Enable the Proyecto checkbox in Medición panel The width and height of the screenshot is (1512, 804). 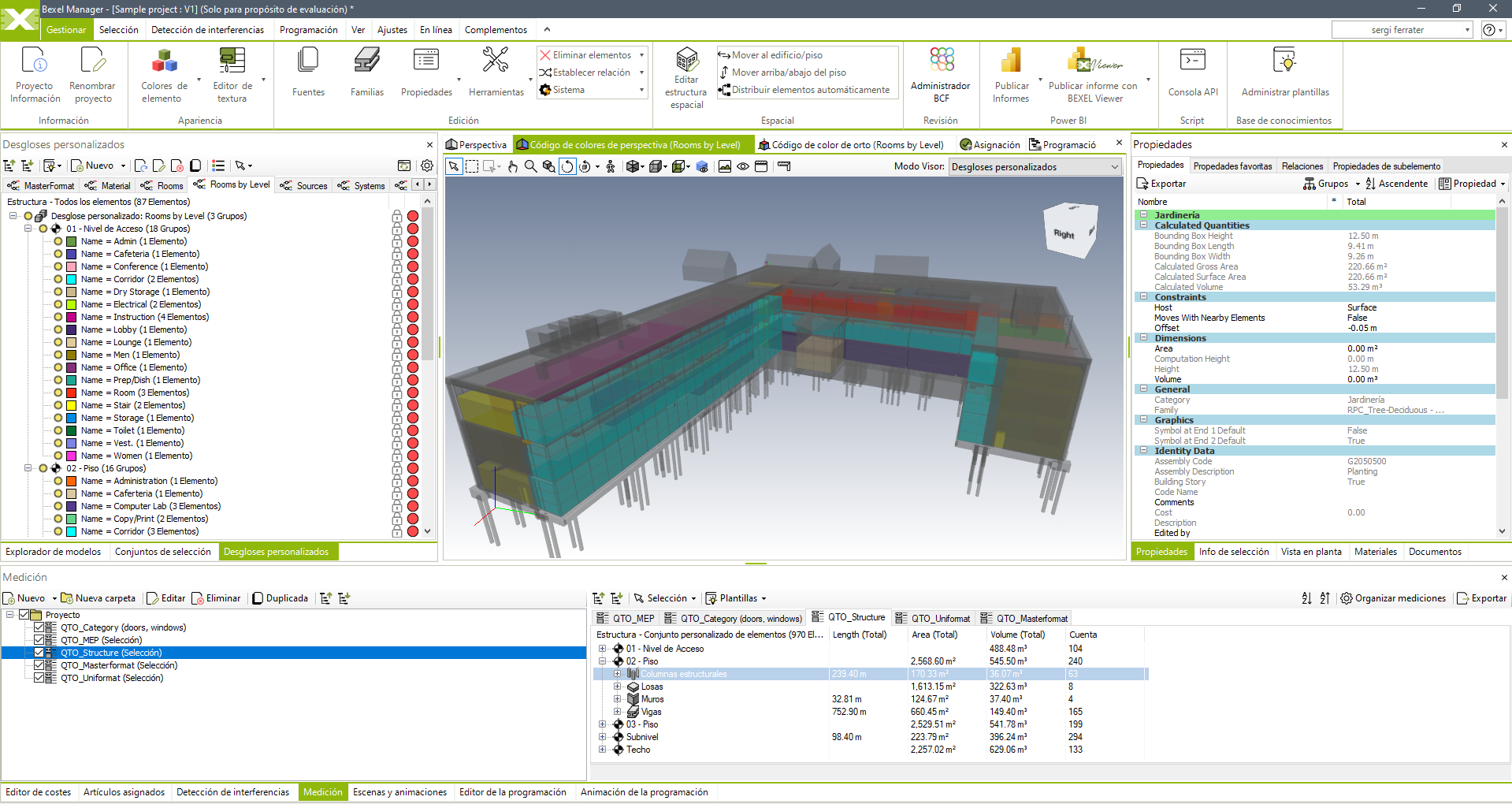coord(25,615)
